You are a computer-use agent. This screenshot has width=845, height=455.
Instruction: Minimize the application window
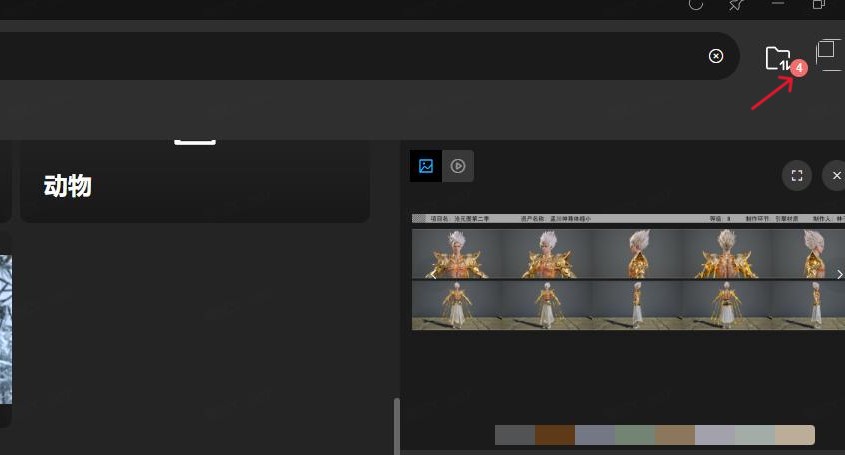[x=778, y=4]
